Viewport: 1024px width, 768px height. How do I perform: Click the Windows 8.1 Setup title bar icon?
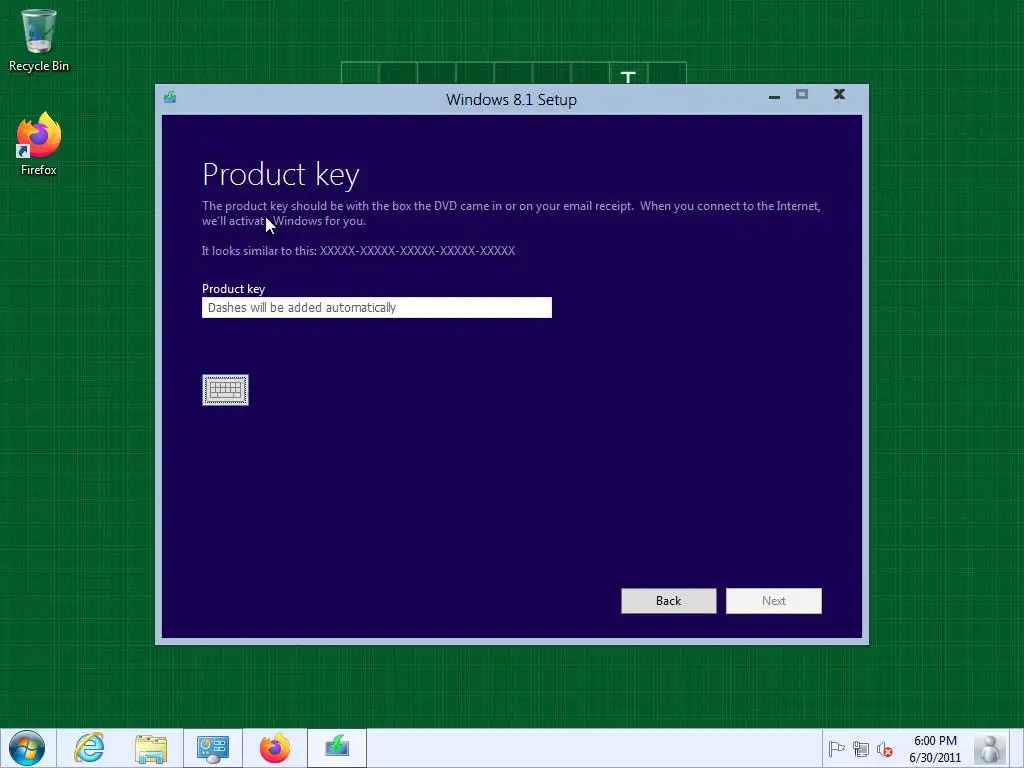point(170,97)
